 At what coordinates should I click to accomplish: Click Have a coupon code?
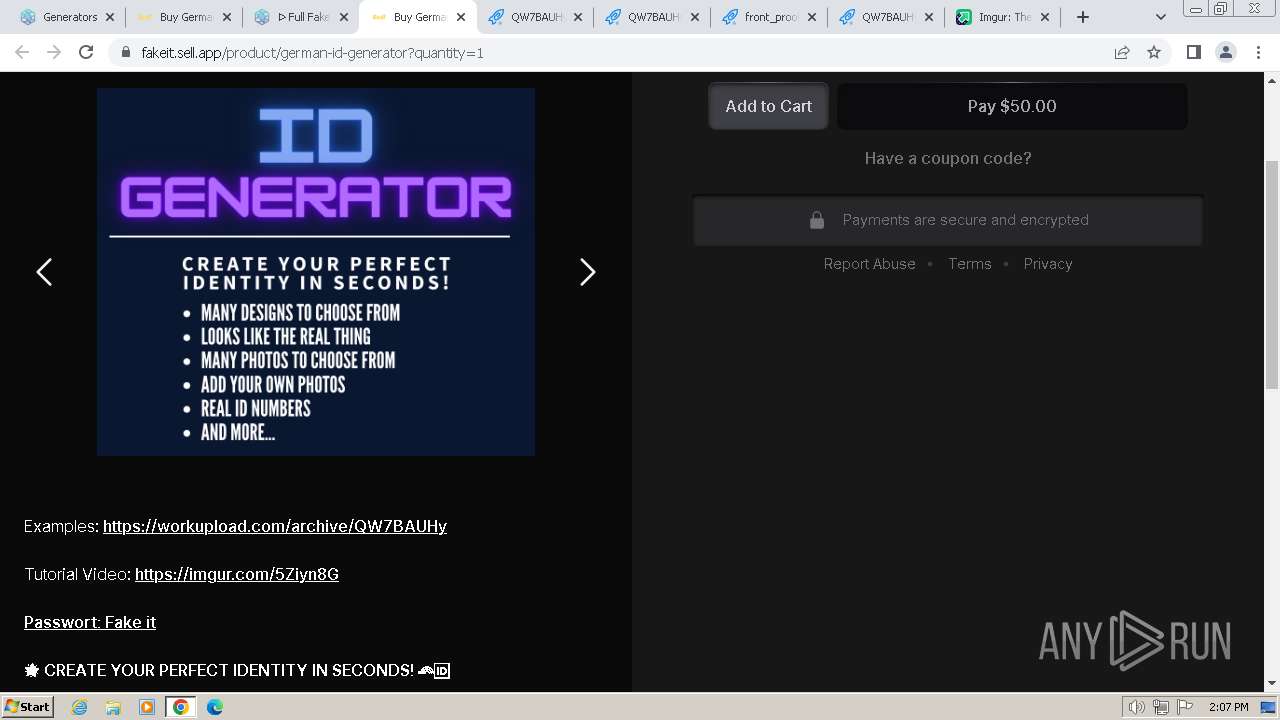tap(948, 158)
